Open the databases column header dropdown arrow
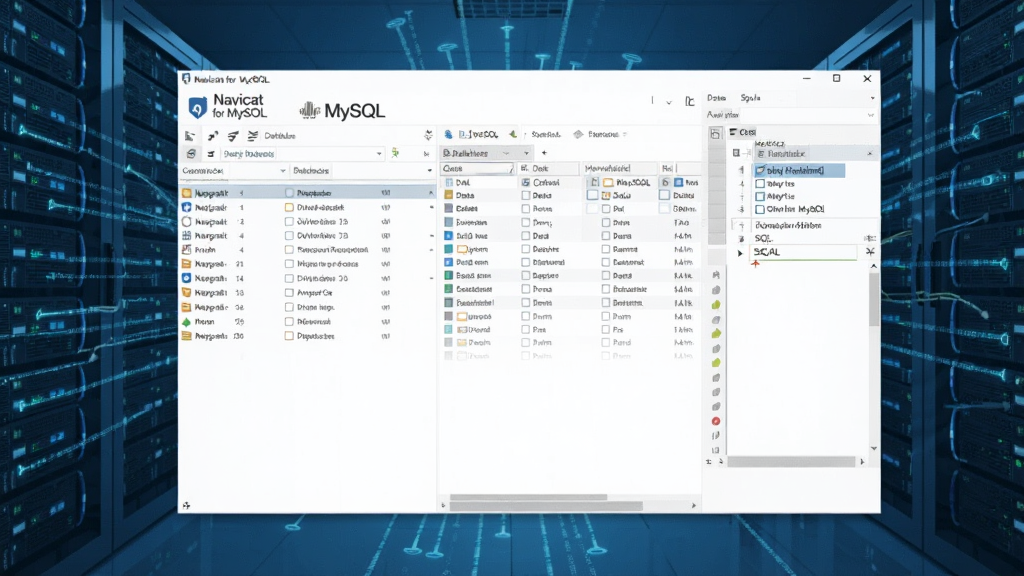The image size is (1024, 576). coord(429,170)
